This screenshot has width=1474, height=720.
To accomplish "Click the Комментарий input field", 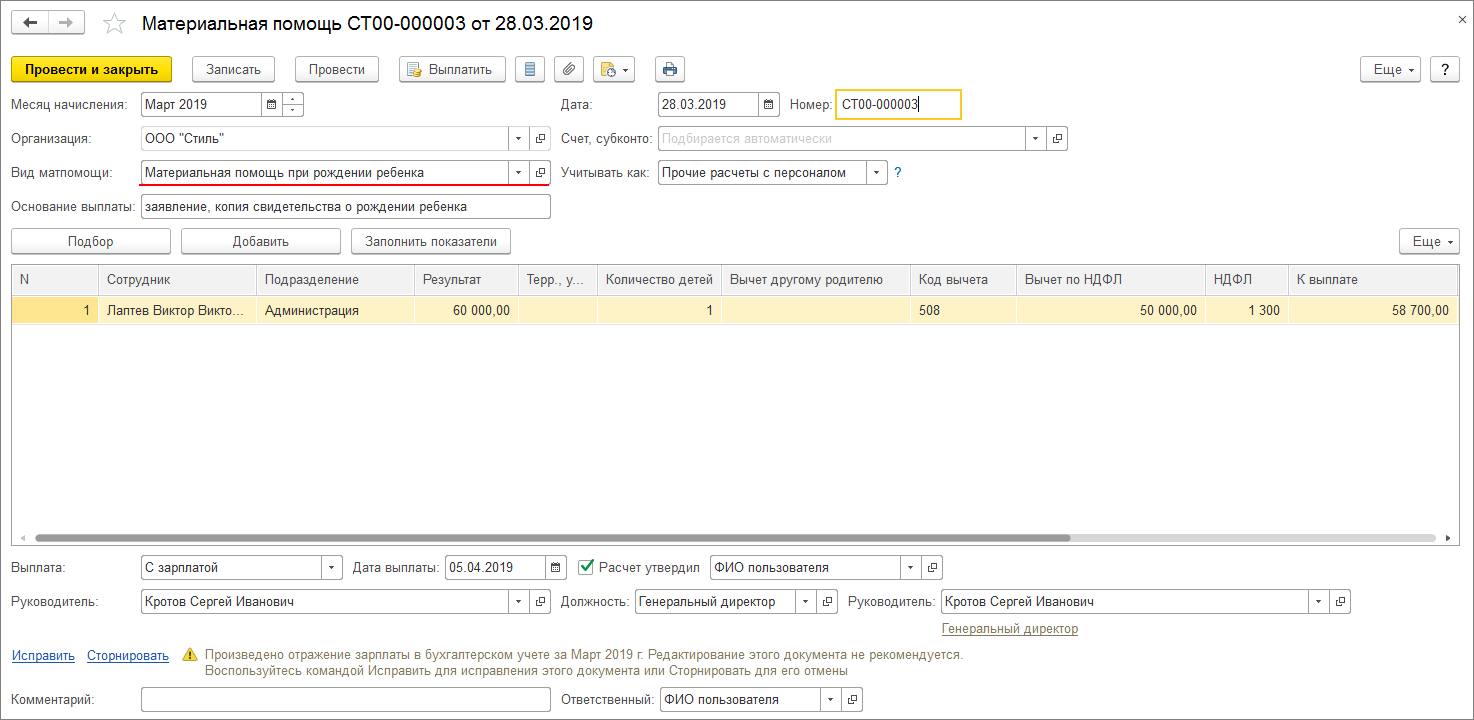I will 346,699.
